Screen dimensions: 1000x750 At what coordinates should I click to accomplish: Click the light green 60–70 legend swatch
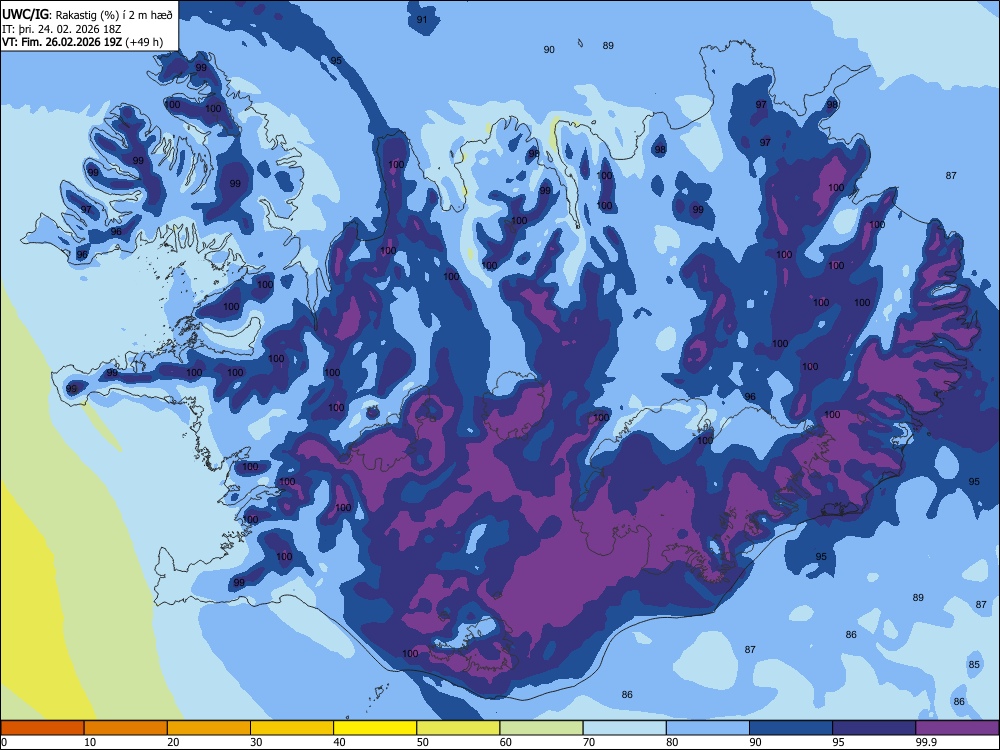[x=541, y=728]
